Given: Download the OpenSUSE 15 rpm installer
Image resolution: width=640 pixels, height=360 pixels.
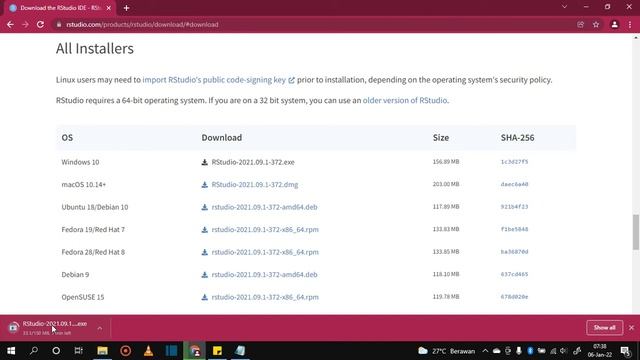Looking at the screenshot, I should (265, 297).
